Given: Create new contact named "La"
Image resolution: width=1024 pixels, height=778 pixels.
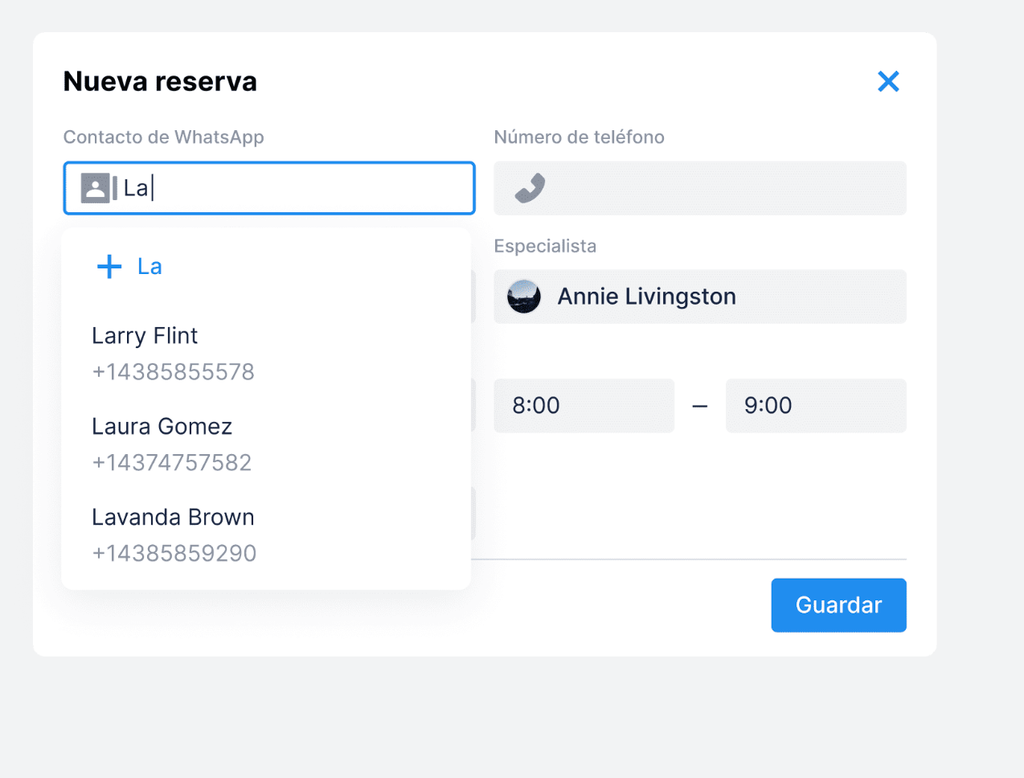Looking at the screenshot, I should 150,266.
